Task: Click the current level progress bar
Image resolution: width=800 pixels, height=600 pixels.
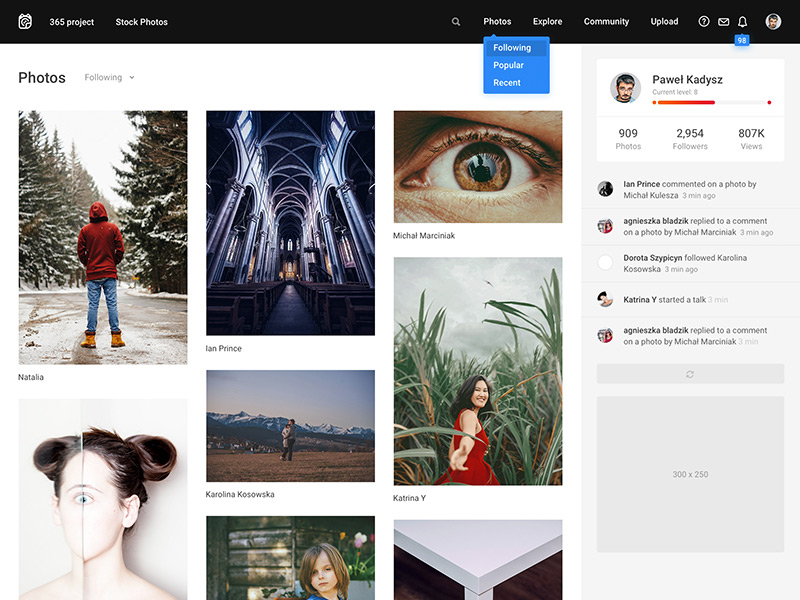Action: tap(711, 102)
